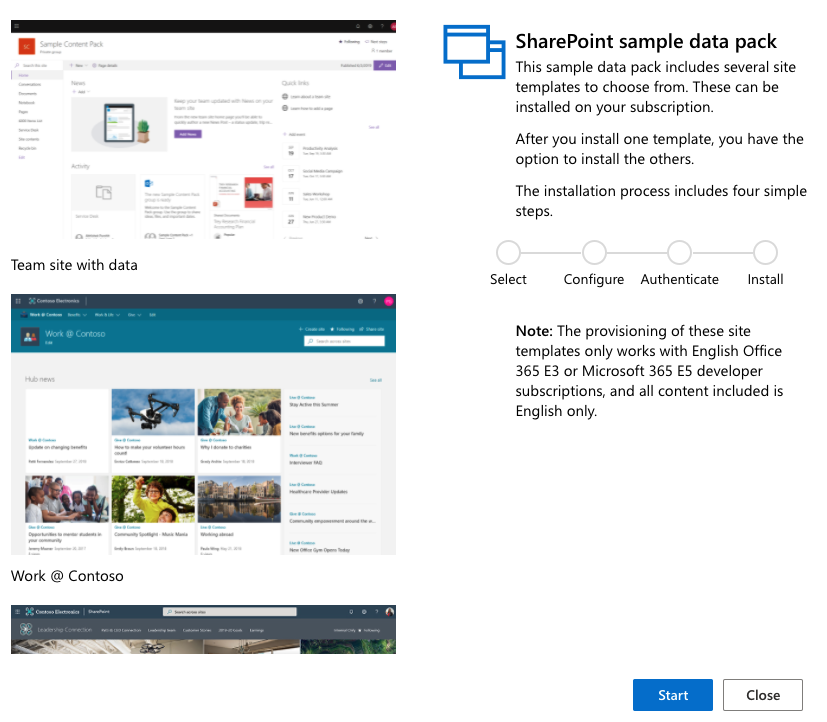Select the partially visible Leadership Connection preview
The width and height of the screenshot is (827, 722).
tap(203, 629)
